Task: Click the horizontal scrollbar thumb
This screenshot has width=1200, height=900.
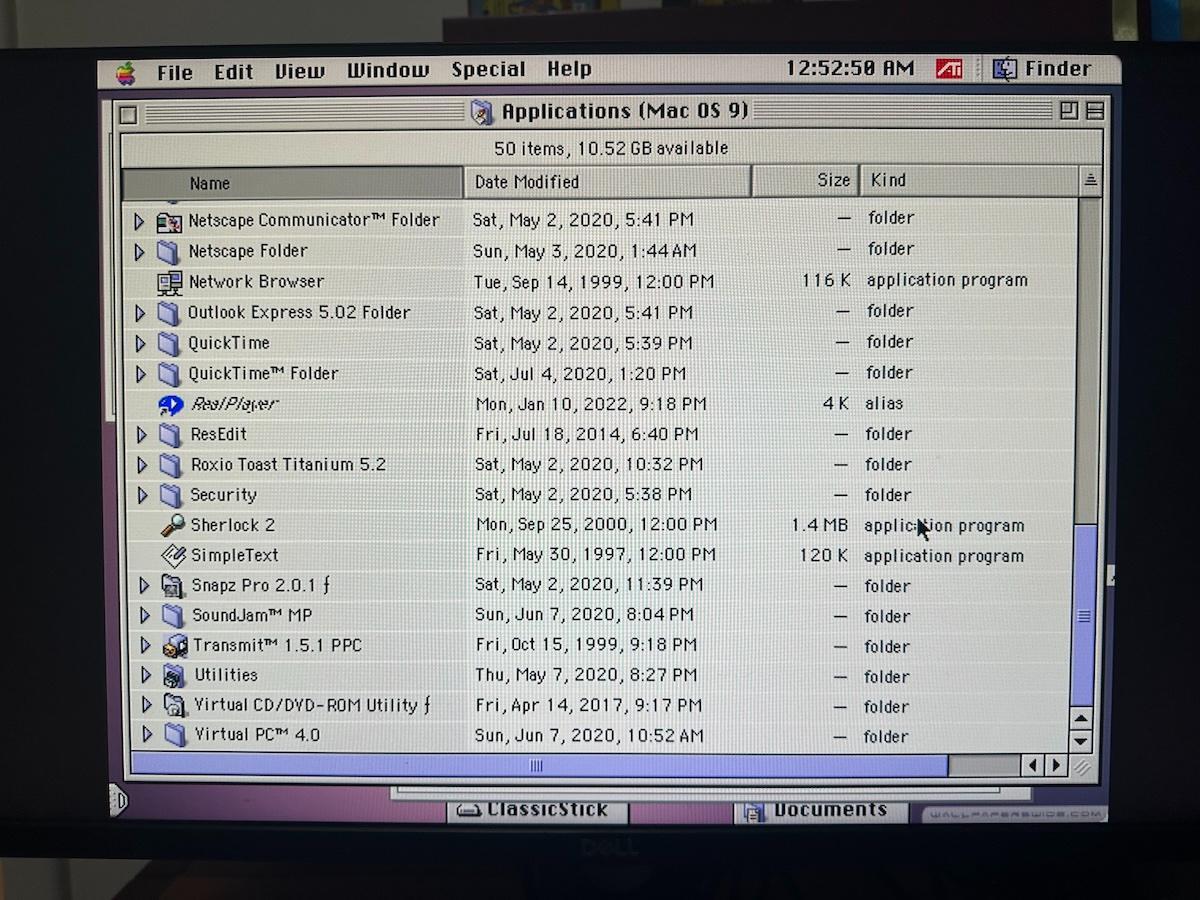Action: pyautogui.click(x=538, y=766)
